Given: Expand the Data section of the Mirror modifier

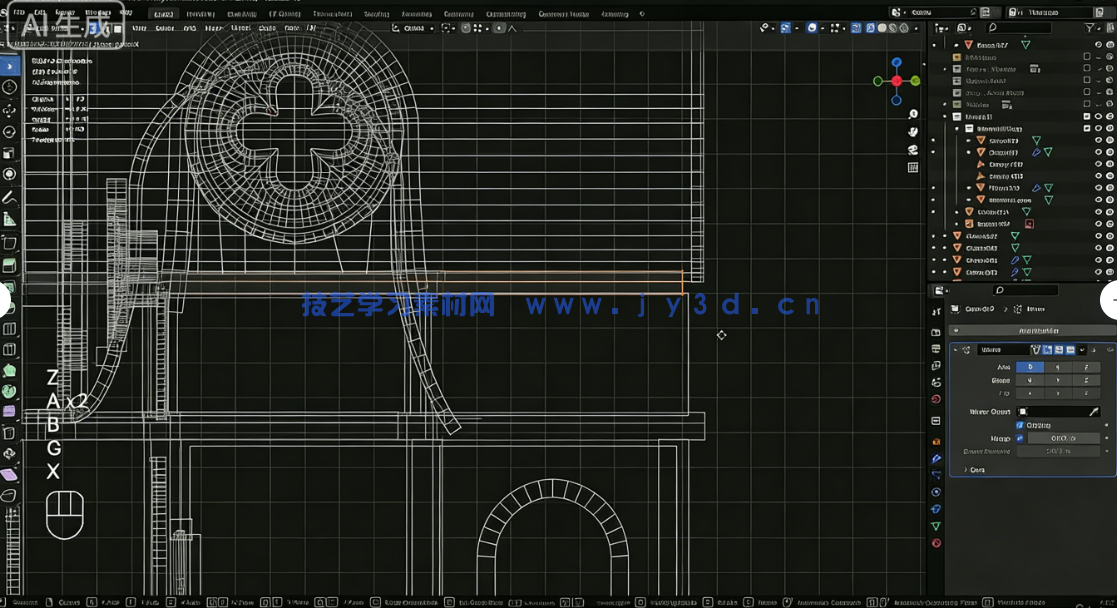Looking at the screenshot, I should coord(973,470).
